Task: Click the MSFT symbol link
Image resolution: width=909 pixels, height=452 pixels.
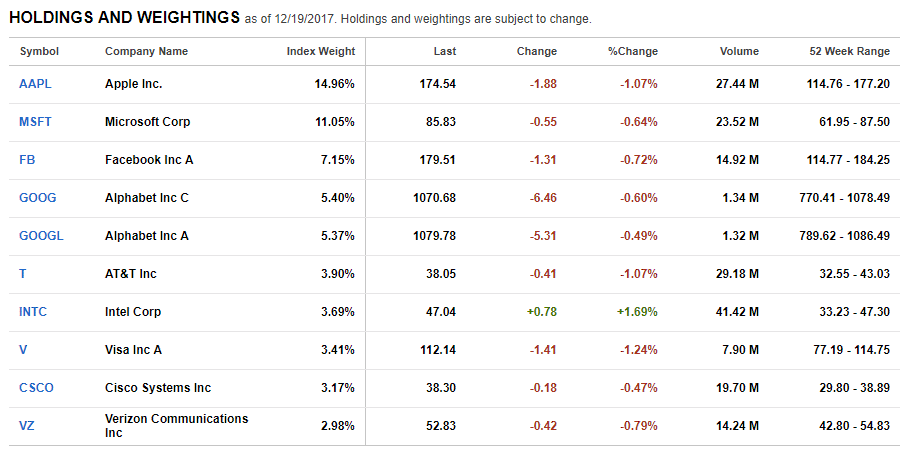Action: click(x=35, y=122)
